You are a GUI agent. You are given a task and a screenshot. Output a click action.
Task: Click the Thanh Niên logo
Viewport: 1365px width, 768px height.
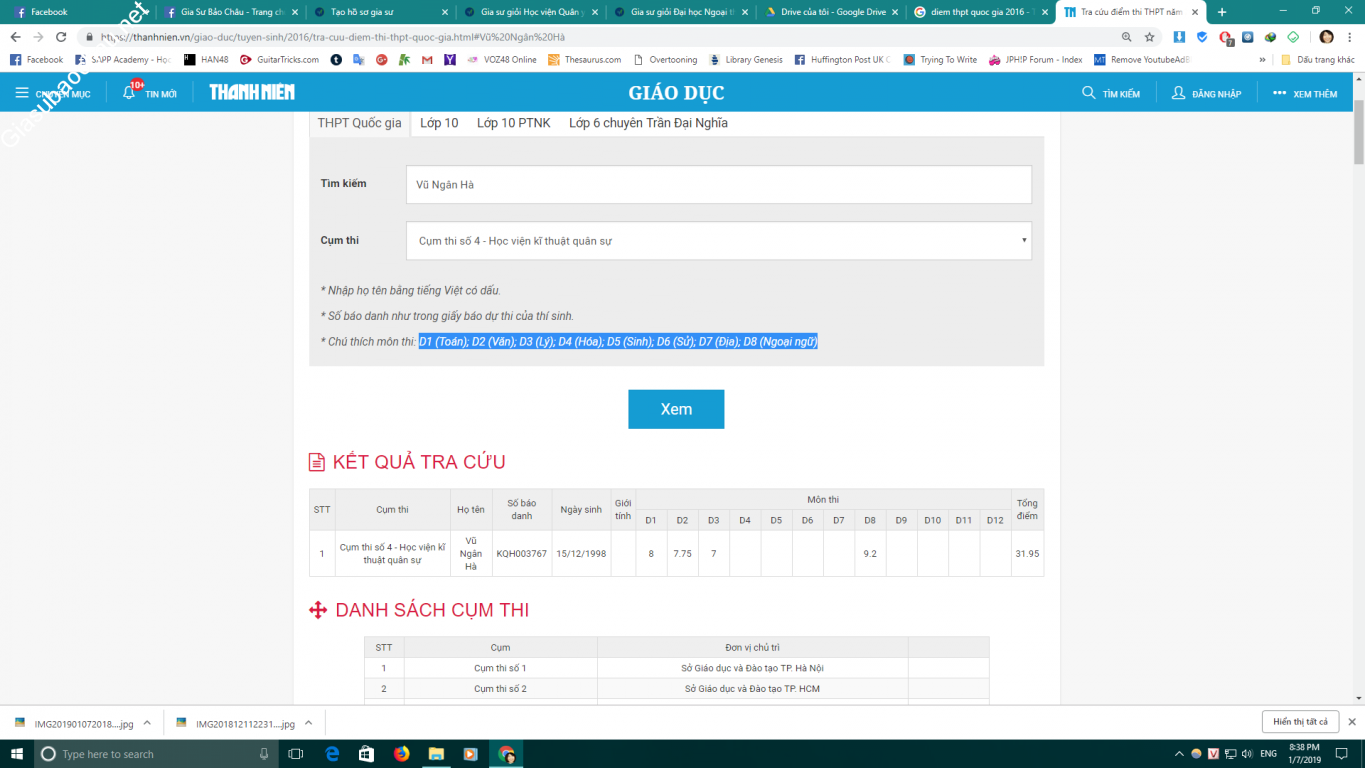pos(252,92)
